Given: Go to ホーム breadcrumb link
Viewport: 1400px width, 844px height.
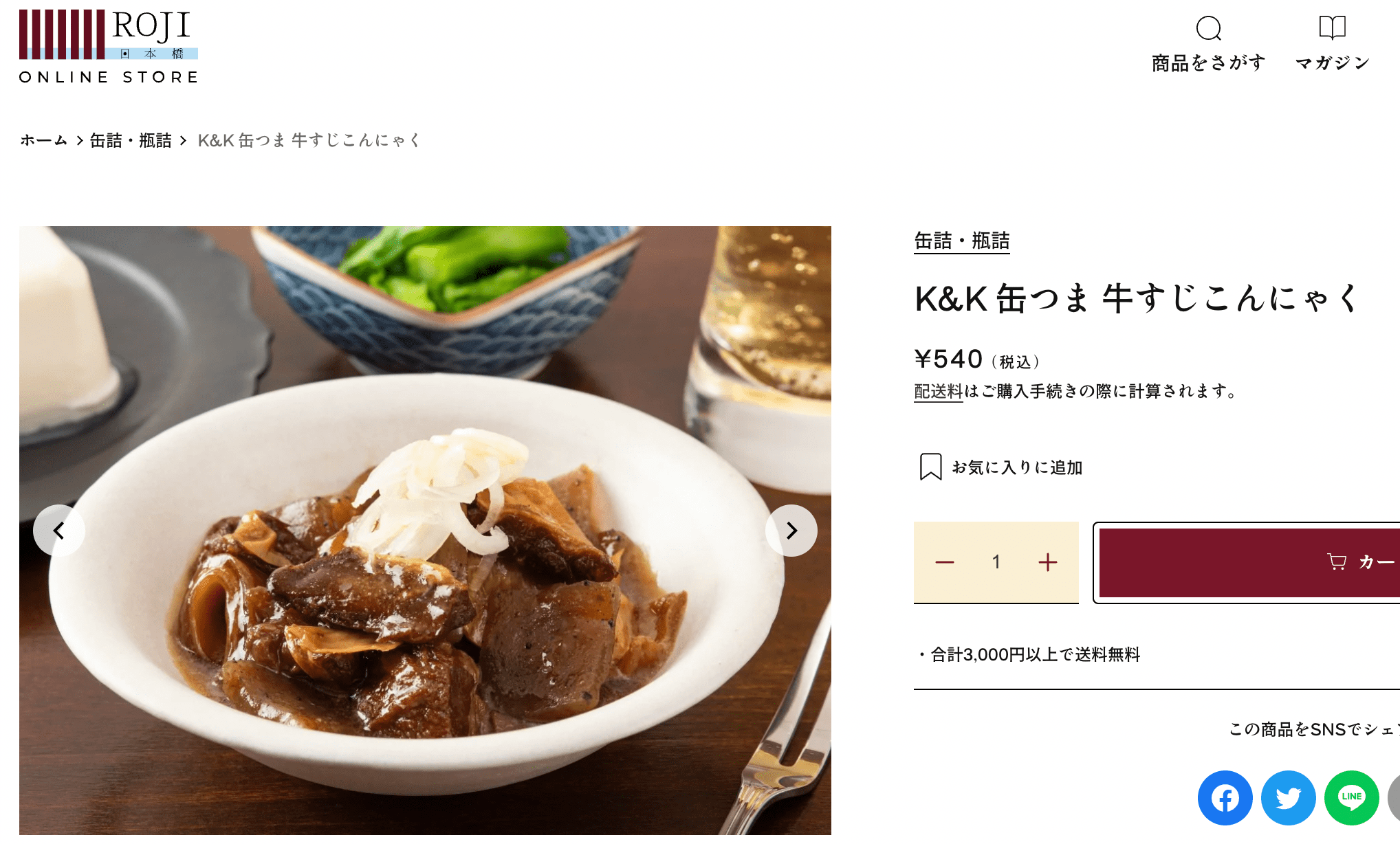Looking at the screenshot, I should [x=44, y=140].
